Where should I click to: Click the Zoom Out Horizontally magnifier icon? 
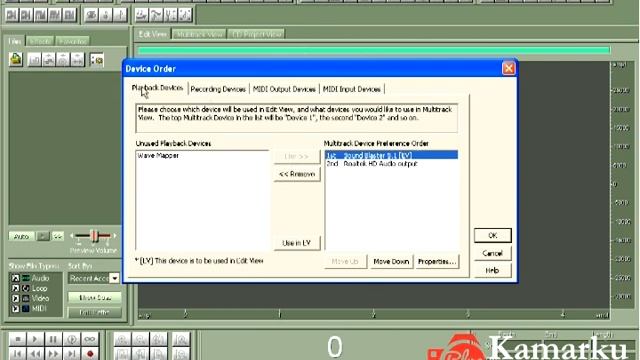point(140,339)
